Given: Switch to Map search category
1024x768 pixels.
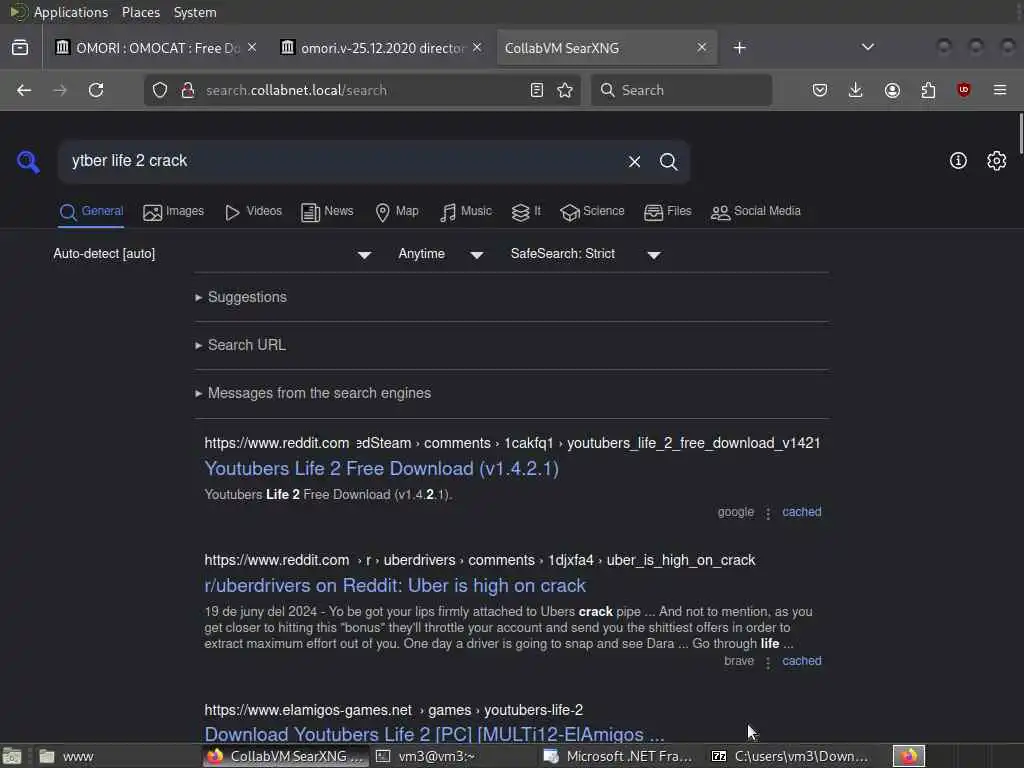Looking at the screenshot, I should click(396, 212).
